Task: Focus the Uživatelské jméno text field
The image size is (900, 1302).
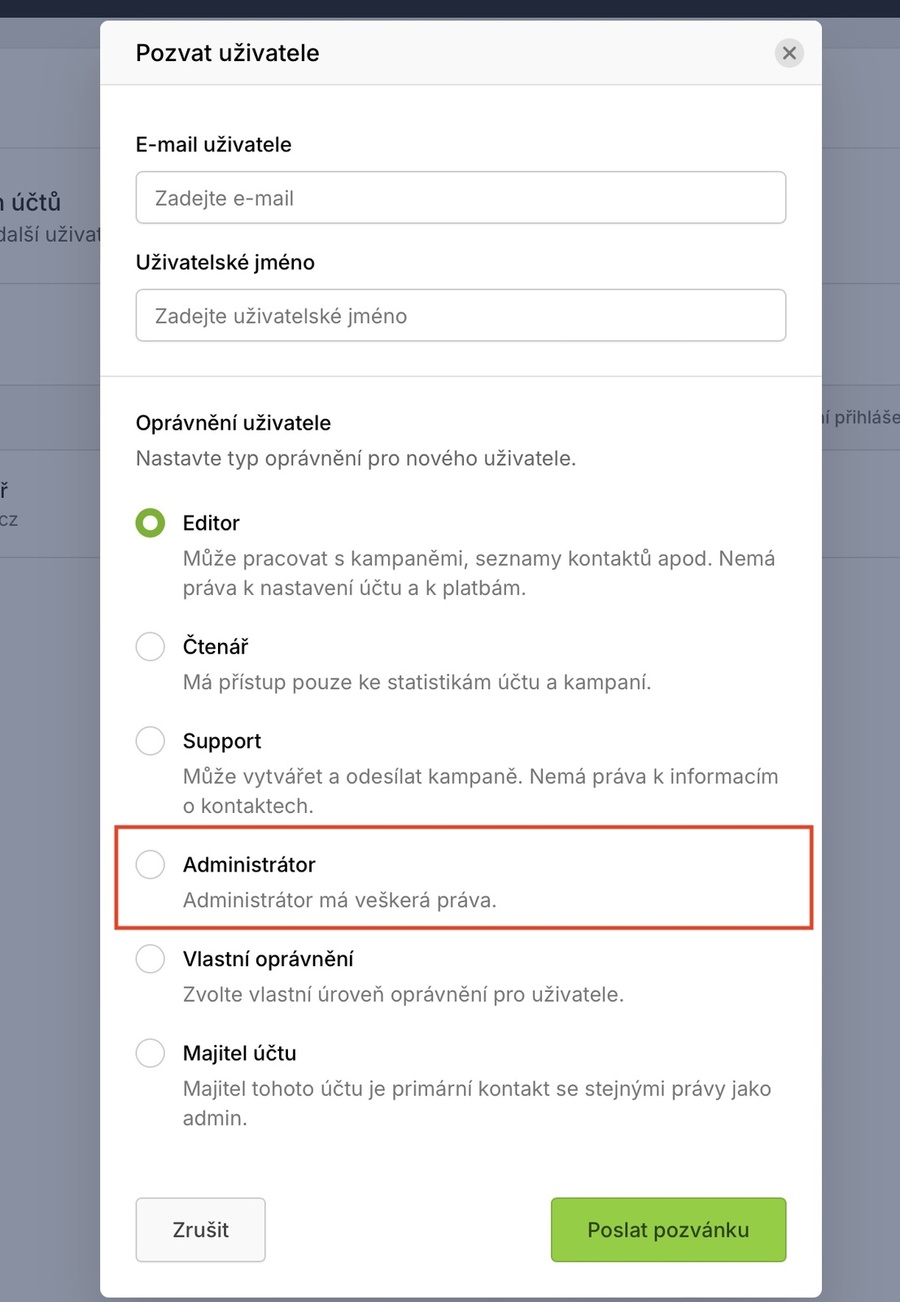Action: [460, 316]
